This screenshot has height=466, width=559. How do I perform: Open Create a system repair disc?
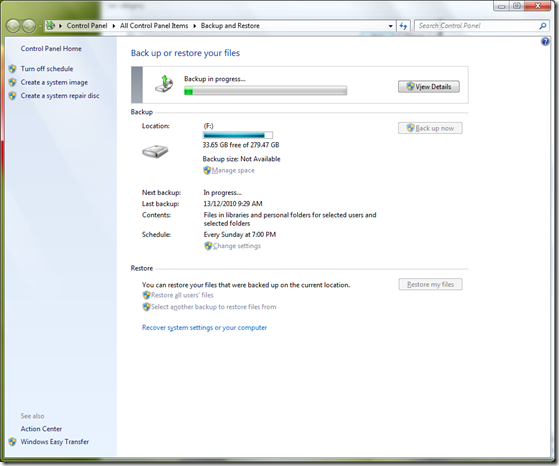60,96
